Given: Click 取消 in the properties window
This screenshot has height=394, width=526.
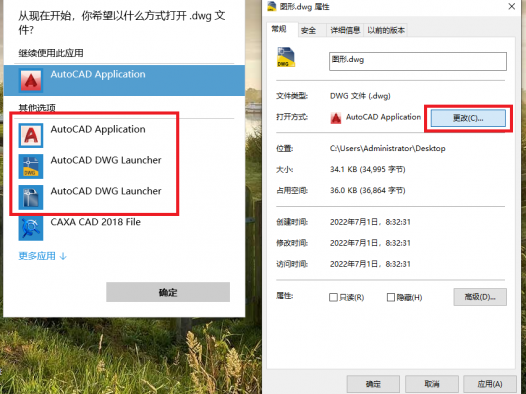Looking at the screenshot, I should 432,384.
